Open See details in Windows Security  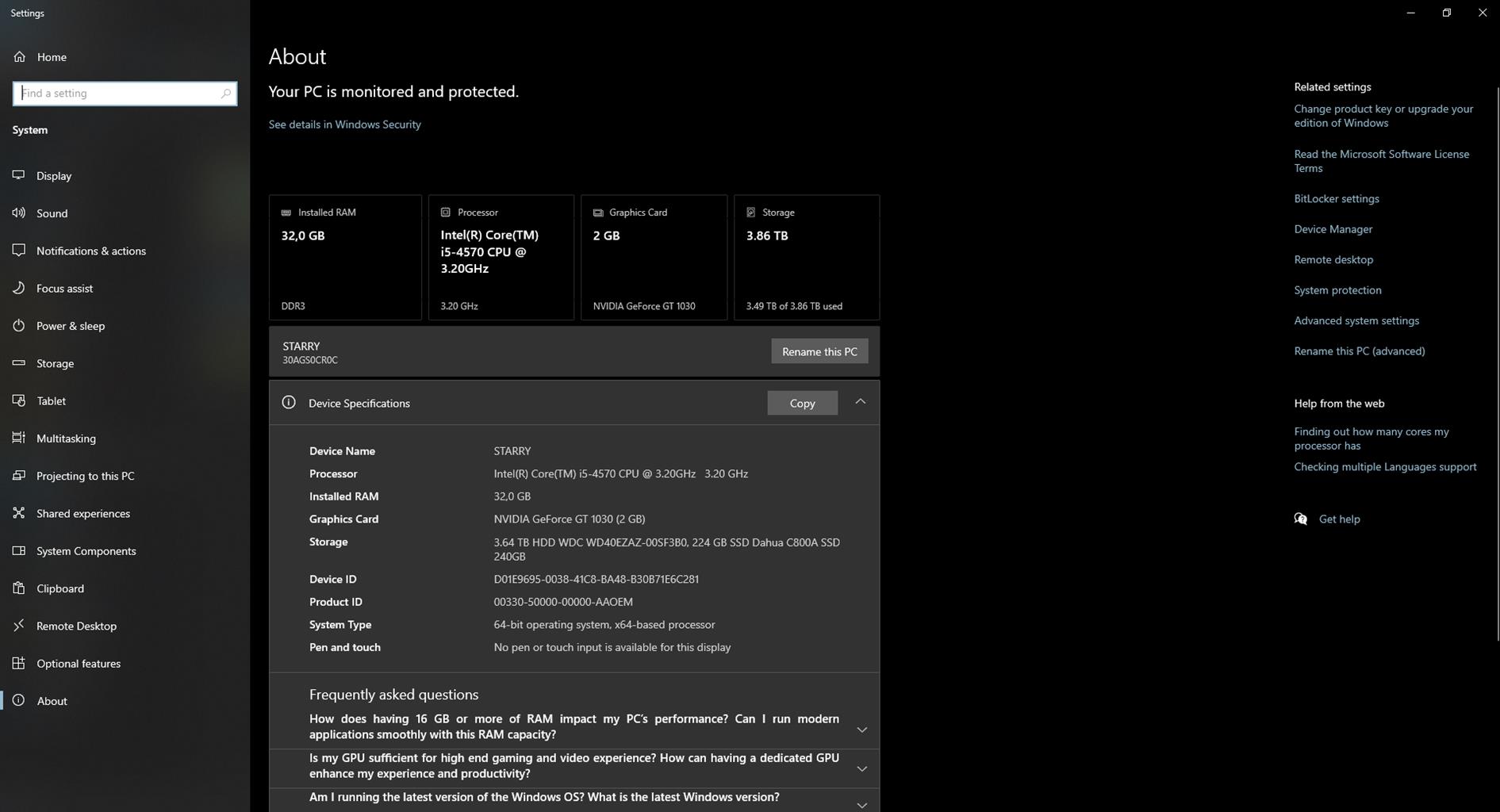(344, 124)
